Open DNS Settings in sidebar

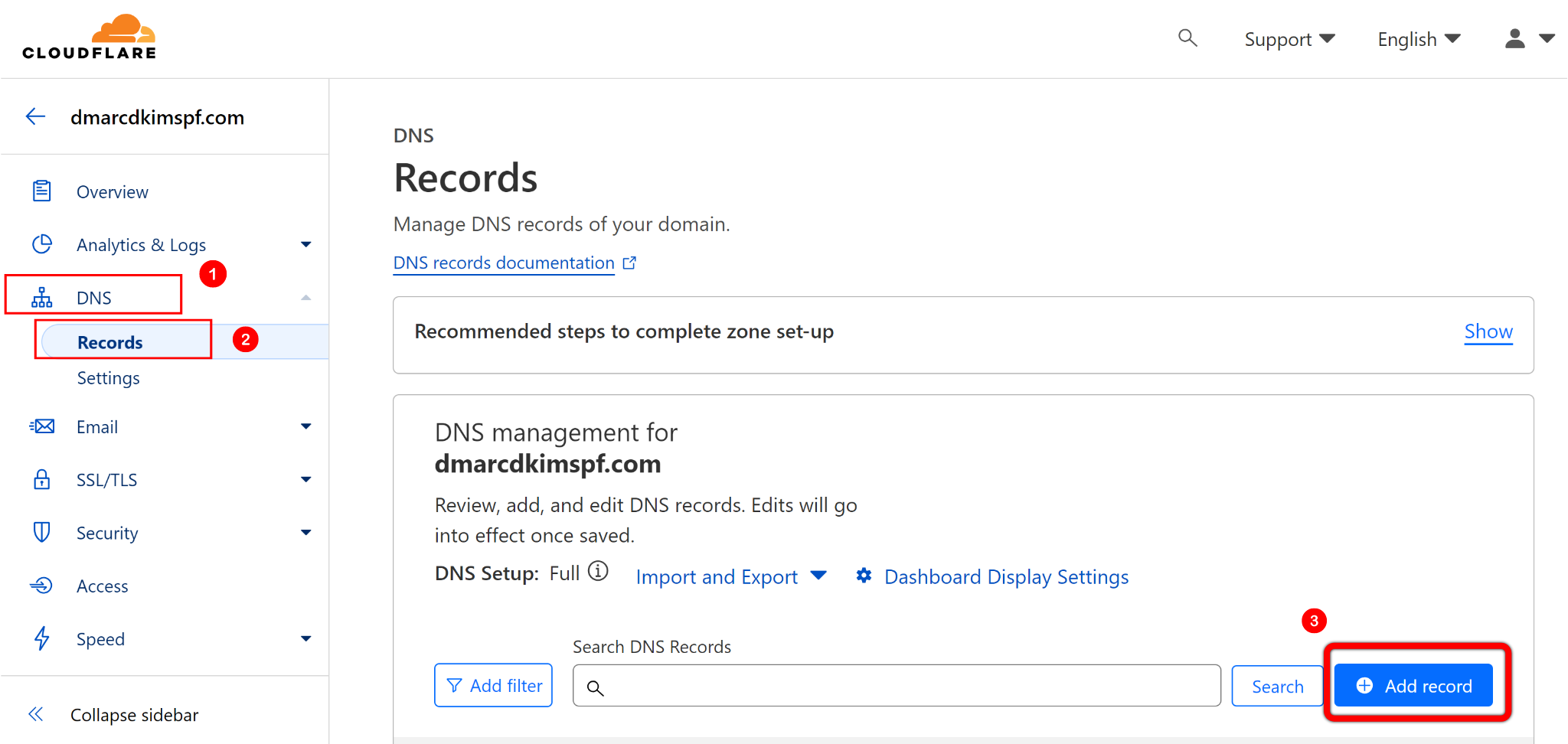click(x=108, y=378)
